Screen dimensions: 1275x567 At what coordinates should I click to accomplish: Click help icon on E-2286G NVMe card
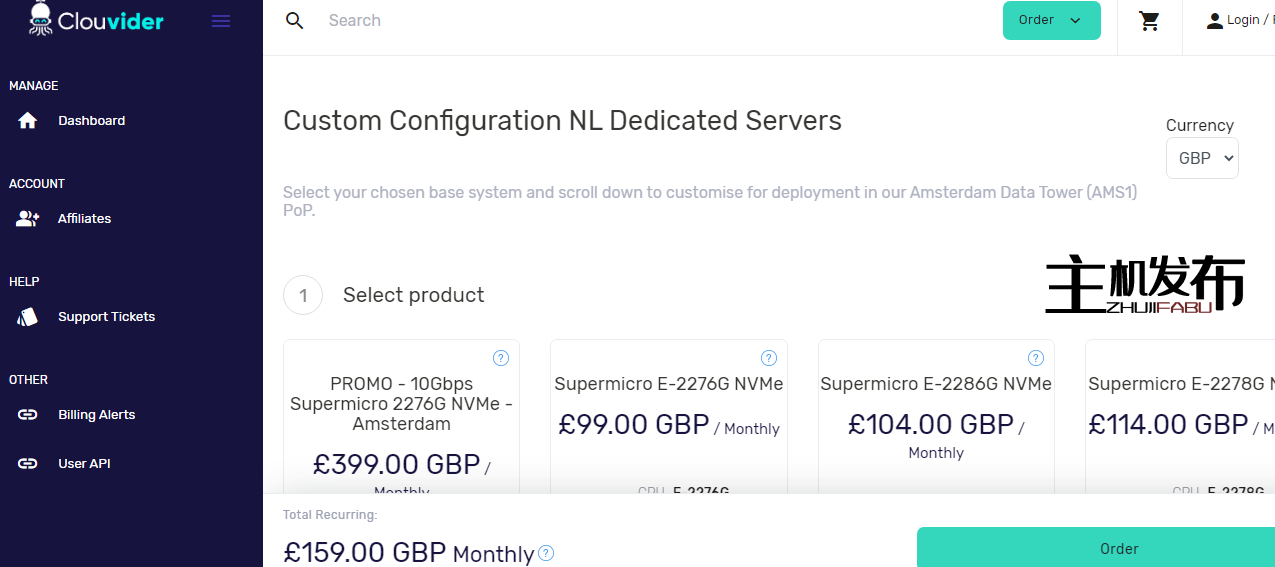coord(1036,358)
